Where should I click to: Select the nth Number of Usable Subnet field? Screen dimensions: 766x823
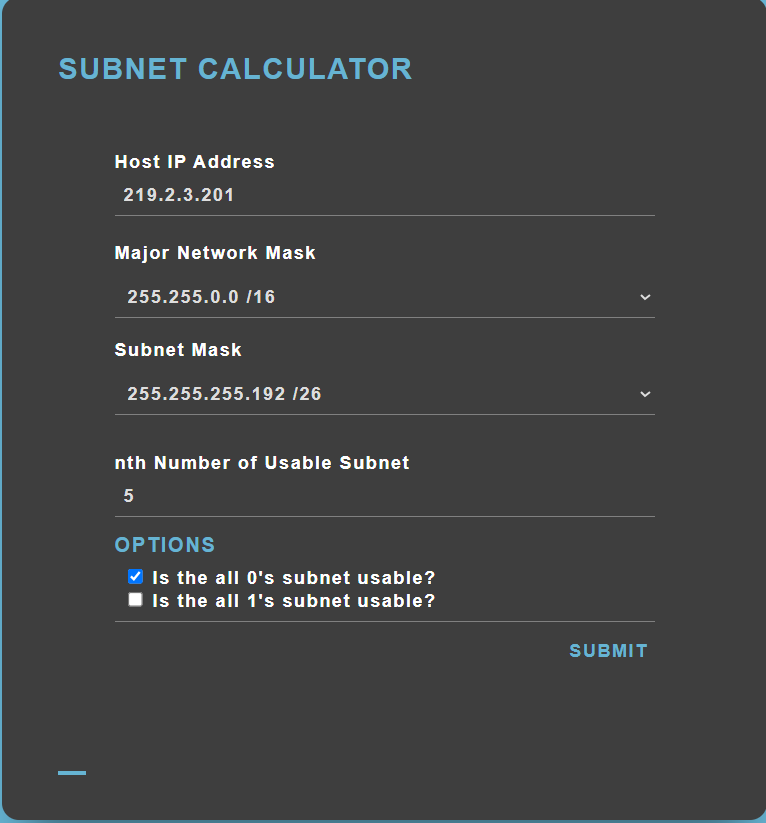(x=385, y=495)
